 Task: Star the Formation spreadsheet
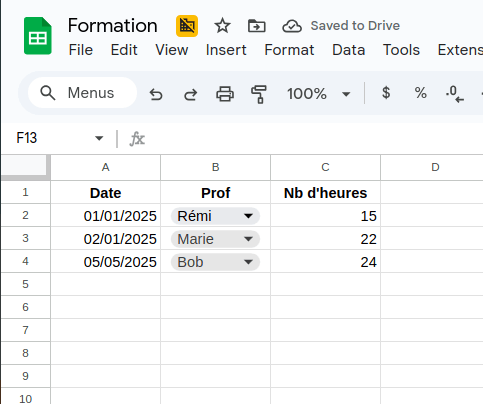(x=222, y=26)
